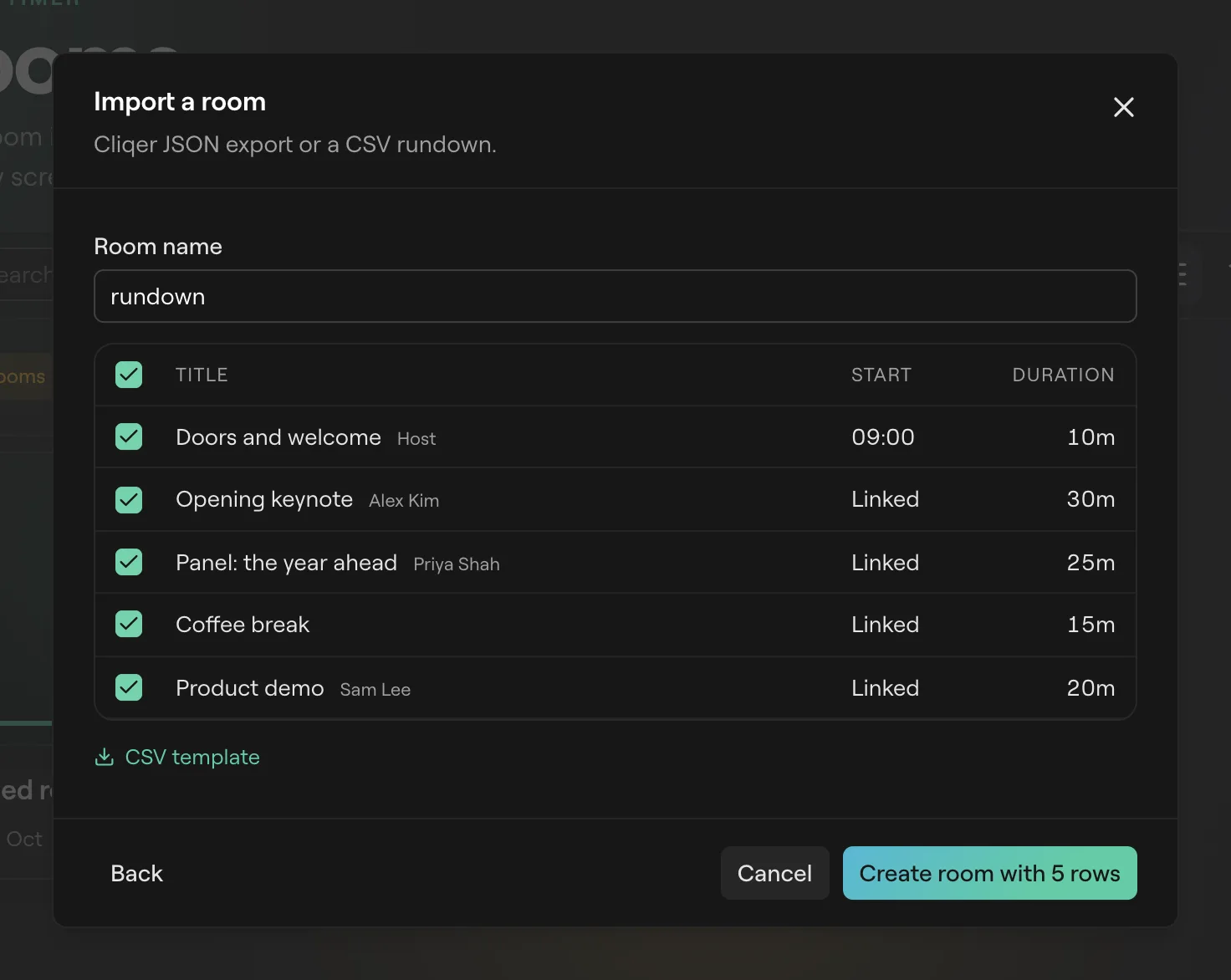Toggle checkbox for Panel: the year ahead
The width and height of the screenshot is (1231, 980).
[x=129, y=562]
